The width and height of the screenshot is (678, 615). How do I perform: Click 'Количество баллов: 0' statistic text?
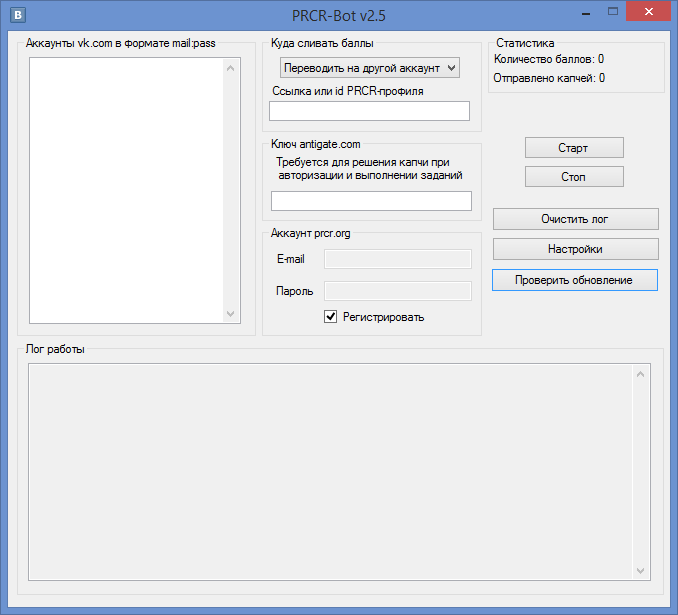[549, 59]
